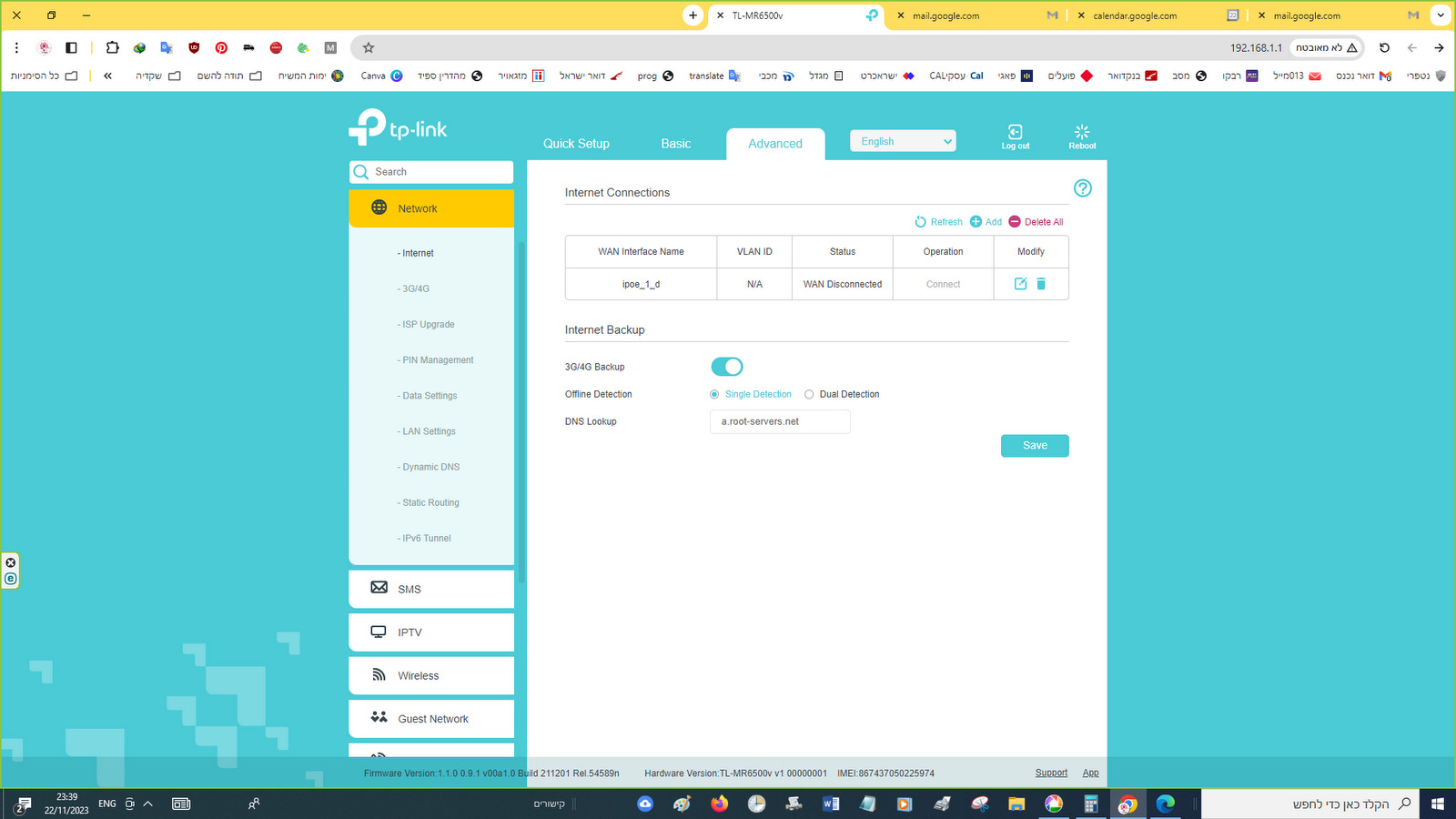Click the DNS Lookup input field
This screenshot has height=819, width=1456.
point(780,421)
